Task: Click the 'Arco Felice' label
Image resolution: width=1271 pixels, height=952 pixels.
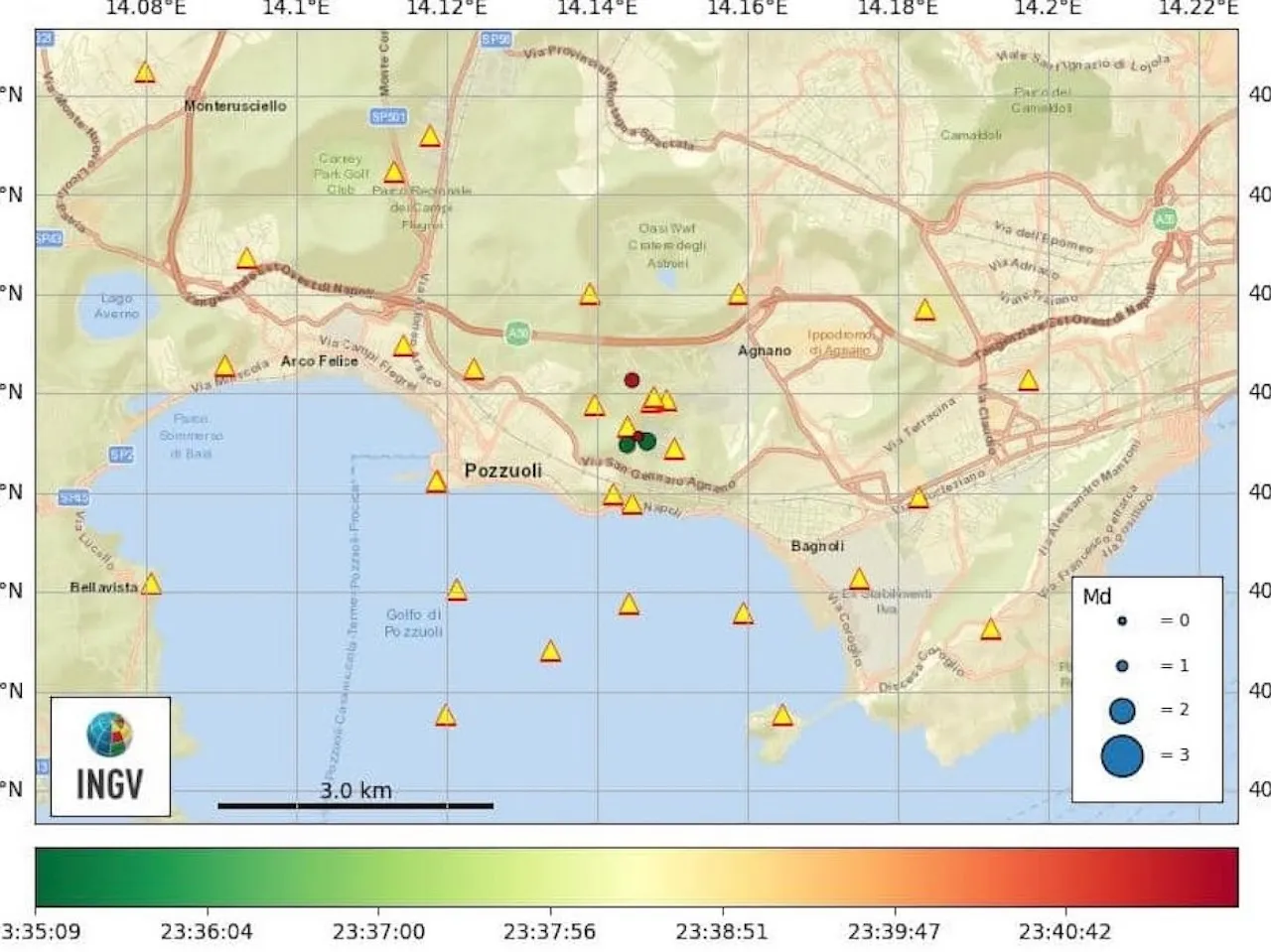Action: (x=320, y=360)
